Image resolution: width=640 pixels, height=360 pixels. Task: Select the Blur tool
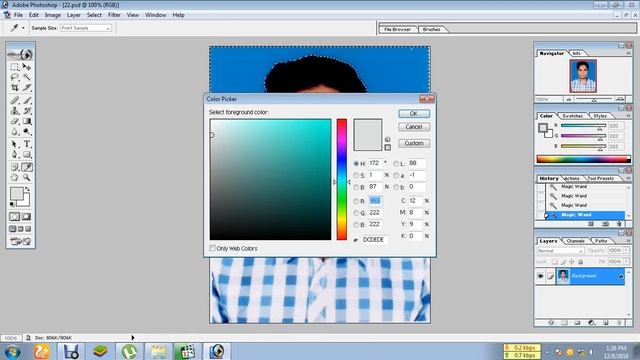point(15,131)
